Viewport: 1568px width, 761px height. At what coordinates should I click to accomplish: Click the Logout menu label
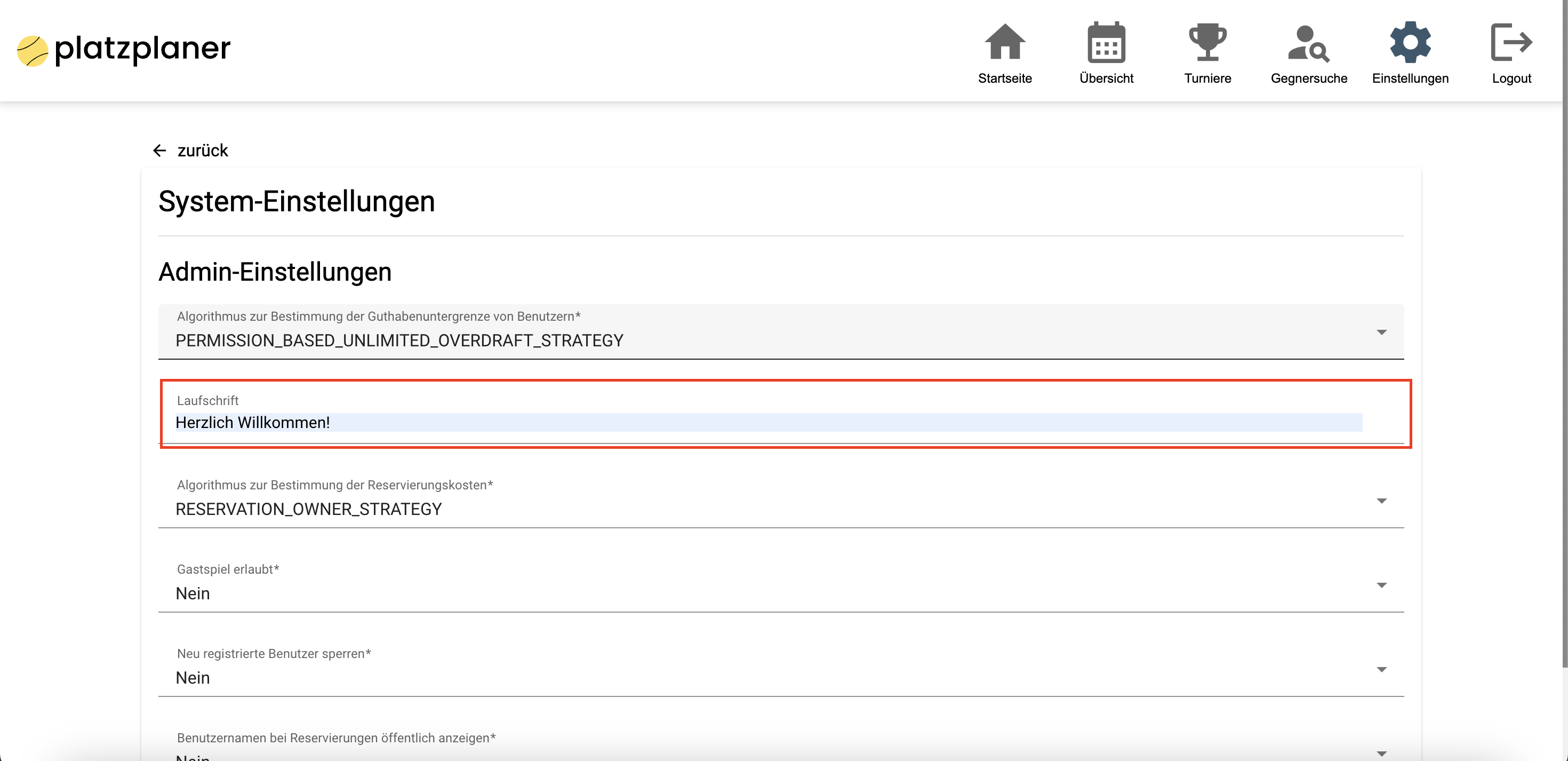click(1511, 78)
